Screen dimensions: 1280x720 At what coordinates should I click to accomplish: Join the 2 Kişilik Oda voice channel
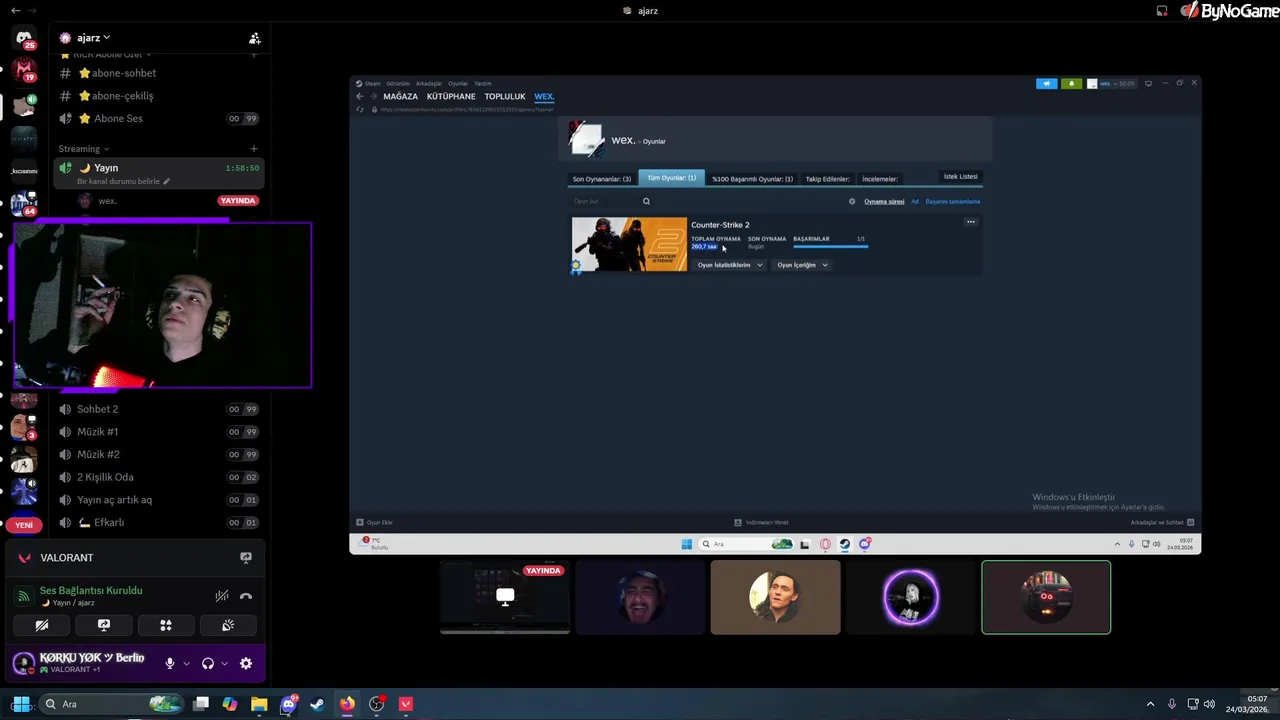point(159,477)
